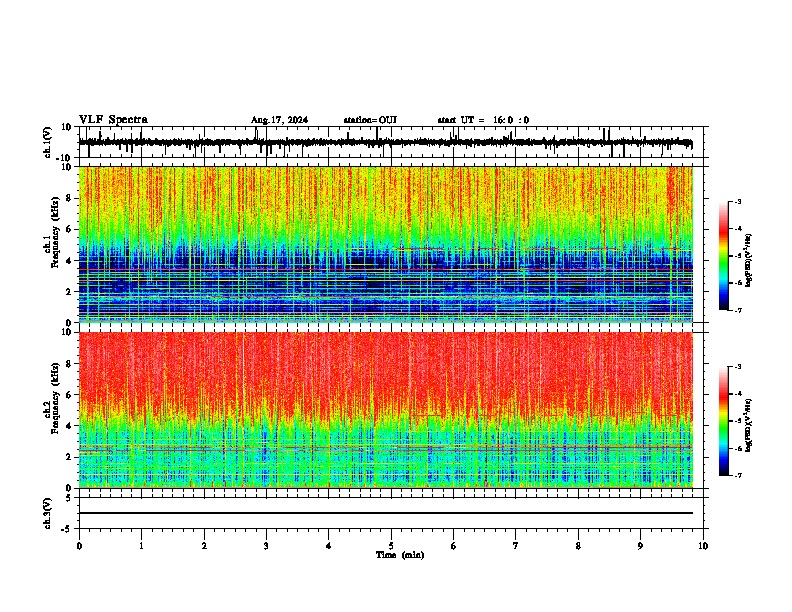Click the 'ch.3(V)' axis label

coord(48,513)
